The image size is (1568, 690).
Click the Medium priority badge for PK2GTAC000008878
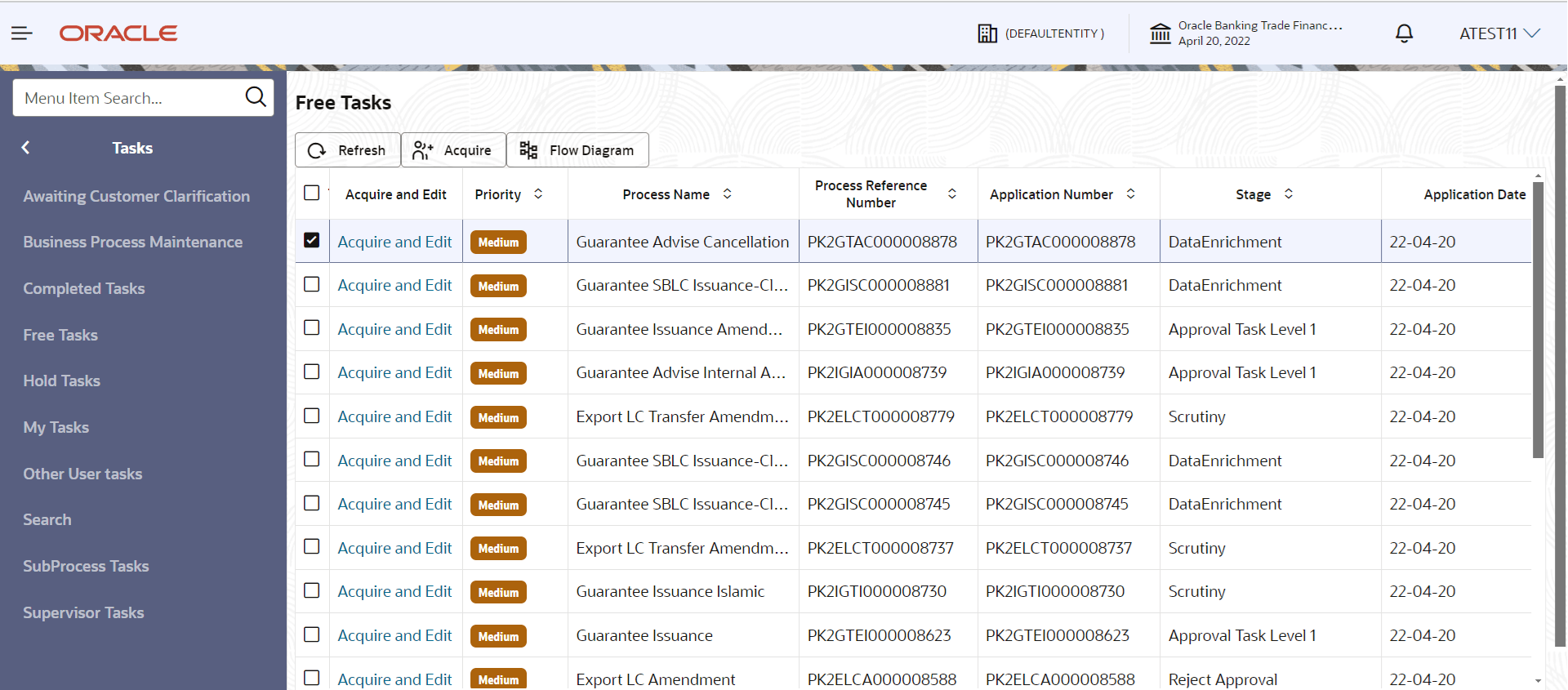point(498,243)
